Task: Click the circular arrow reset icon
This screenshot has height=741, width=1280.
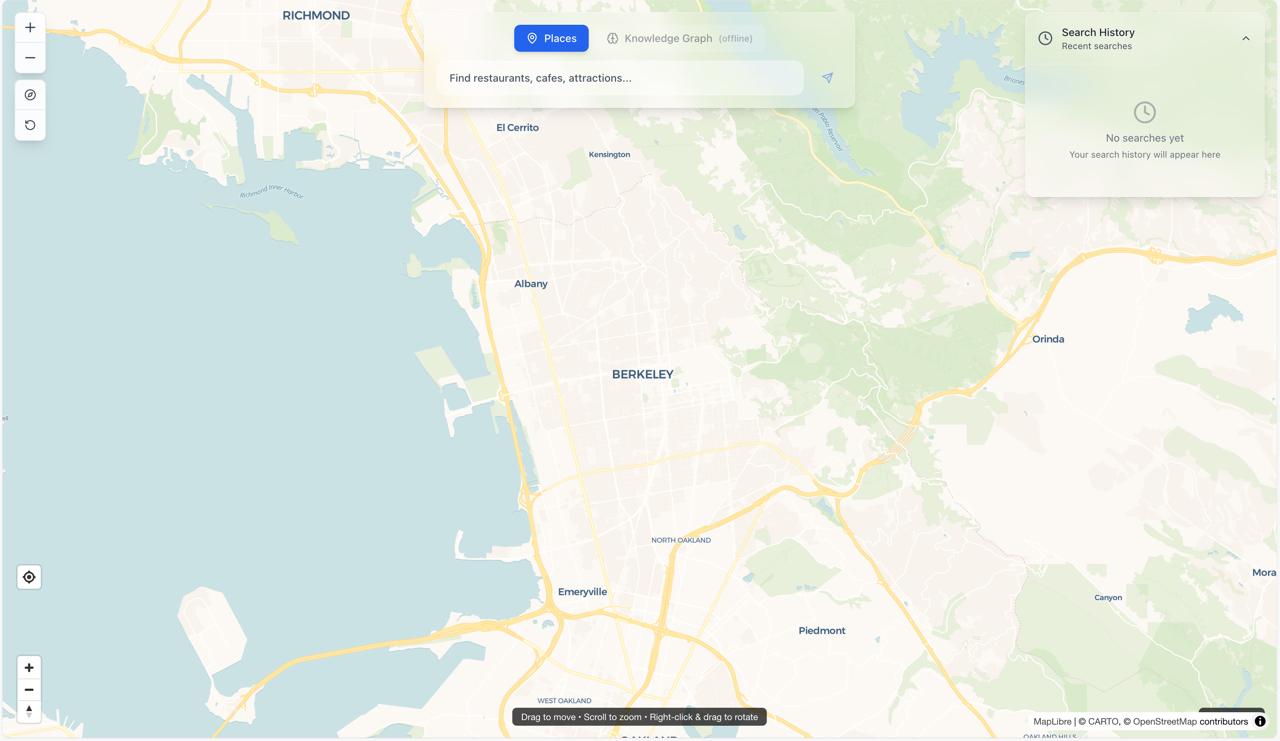Action: tap(30, 125)
